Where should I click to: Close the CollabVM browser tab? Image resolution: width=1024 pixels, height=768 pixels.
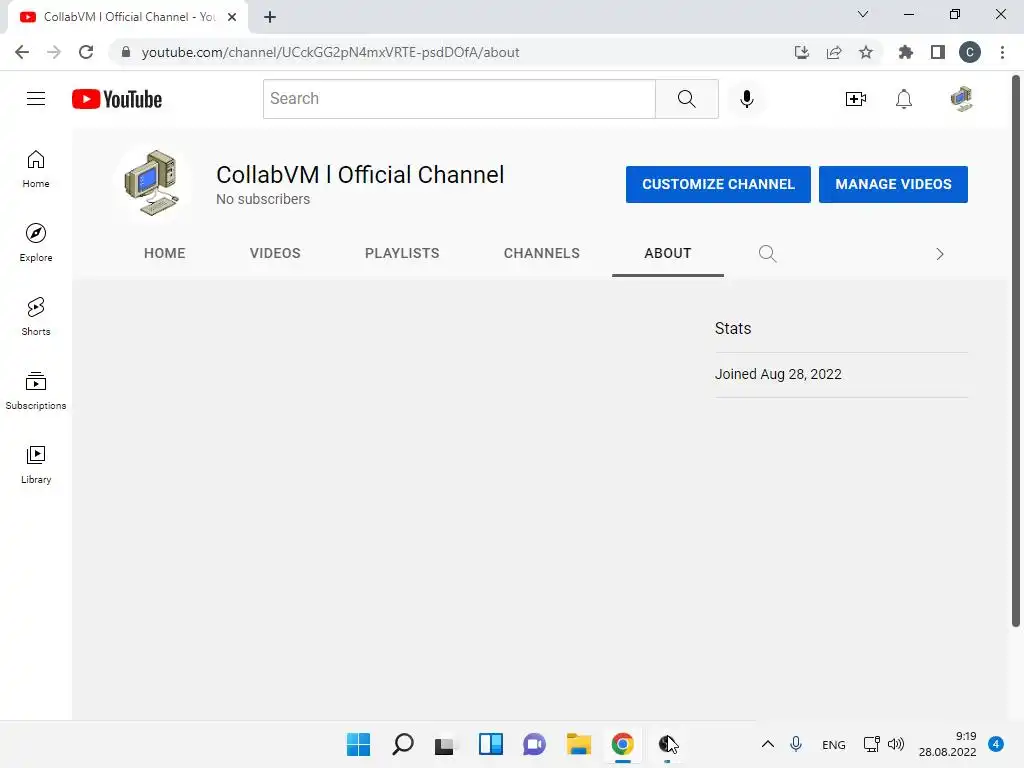point(232,17)
